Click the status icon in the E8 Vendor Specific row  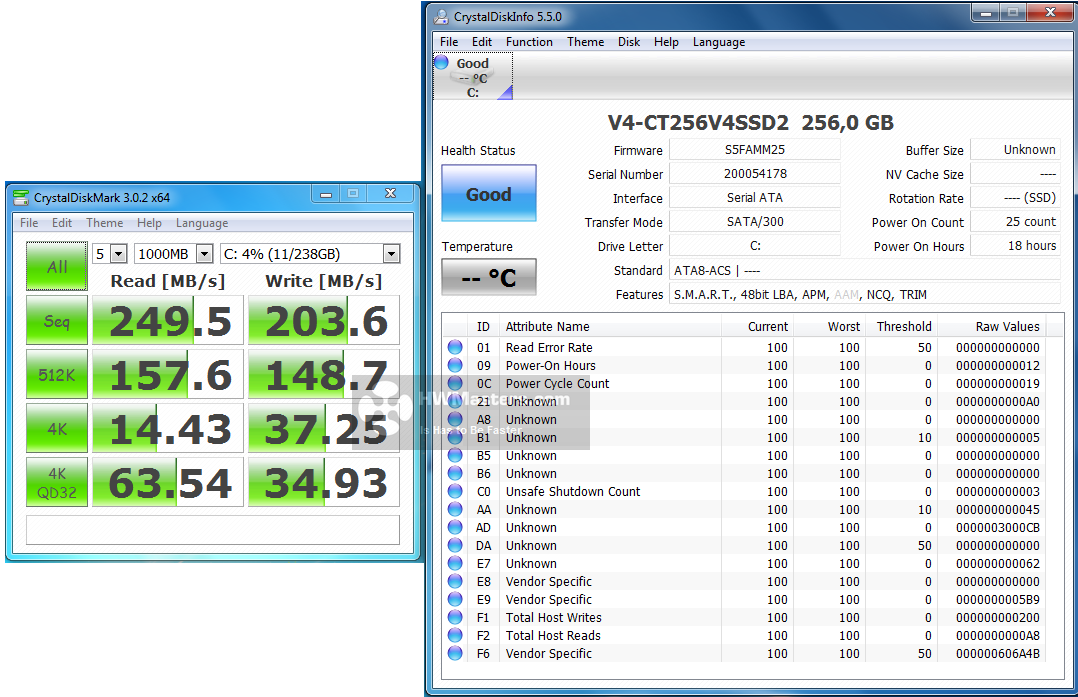pos(455,581)
